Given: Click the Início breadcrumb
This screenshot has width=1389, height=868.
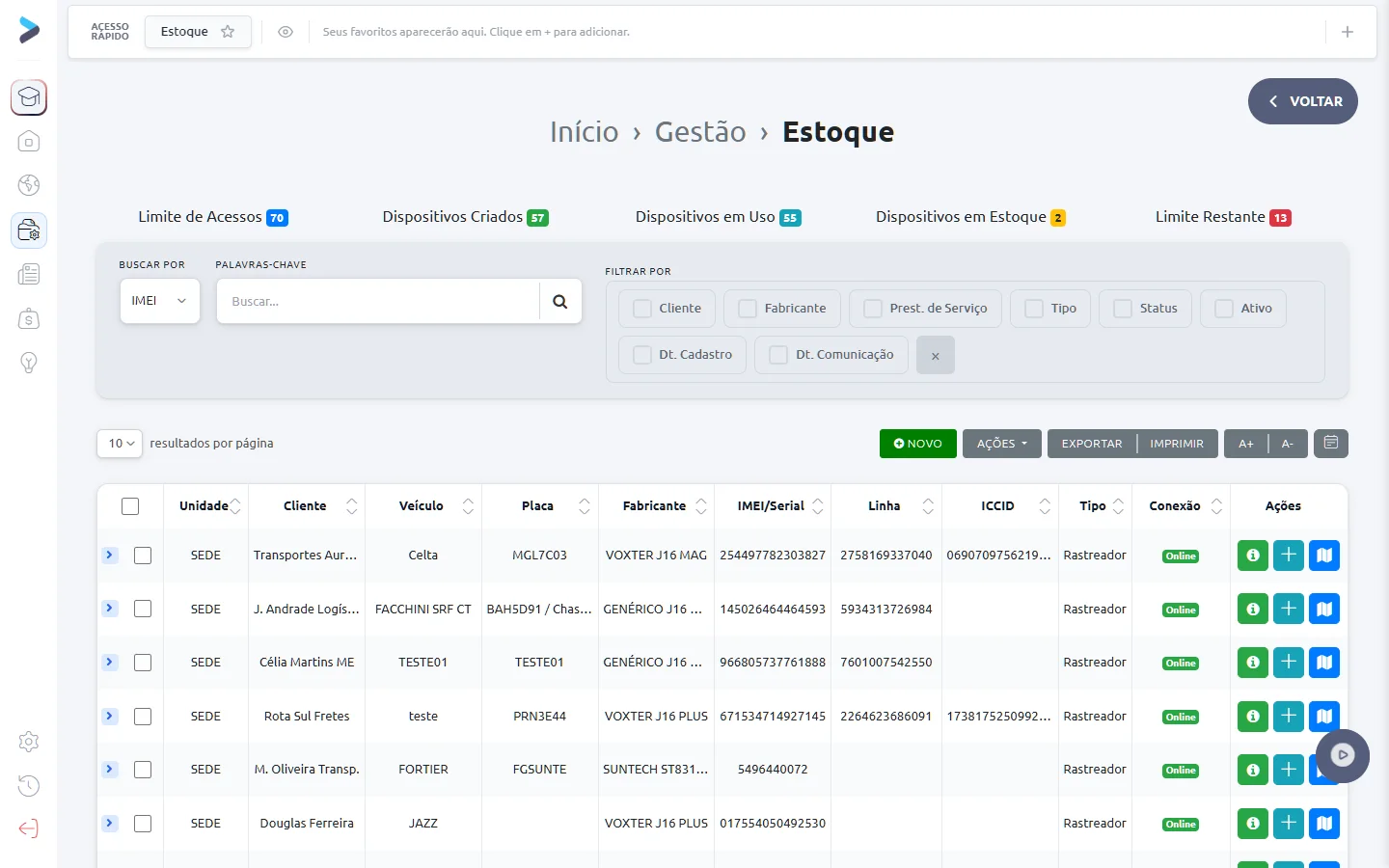Looking at the screenshot, I should [x=585, y=132].
